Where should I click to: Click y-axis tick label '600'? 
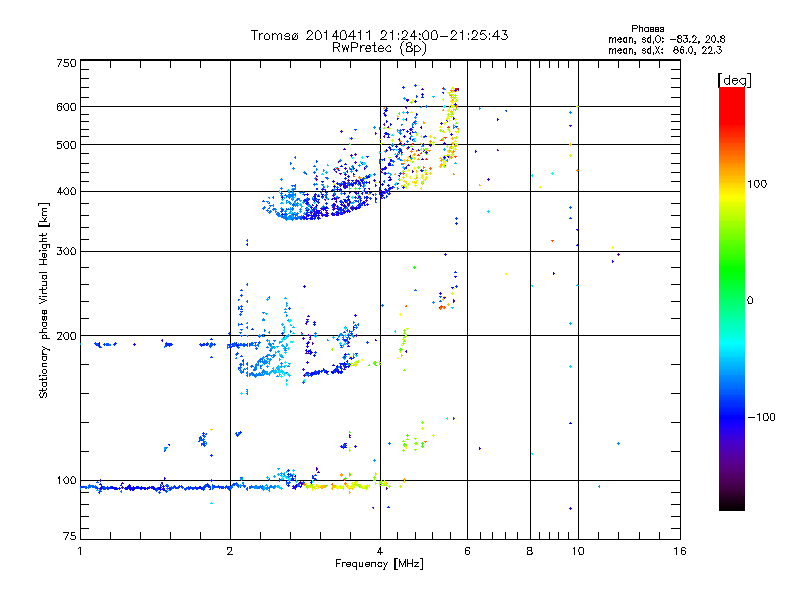[x=66, y=107]
